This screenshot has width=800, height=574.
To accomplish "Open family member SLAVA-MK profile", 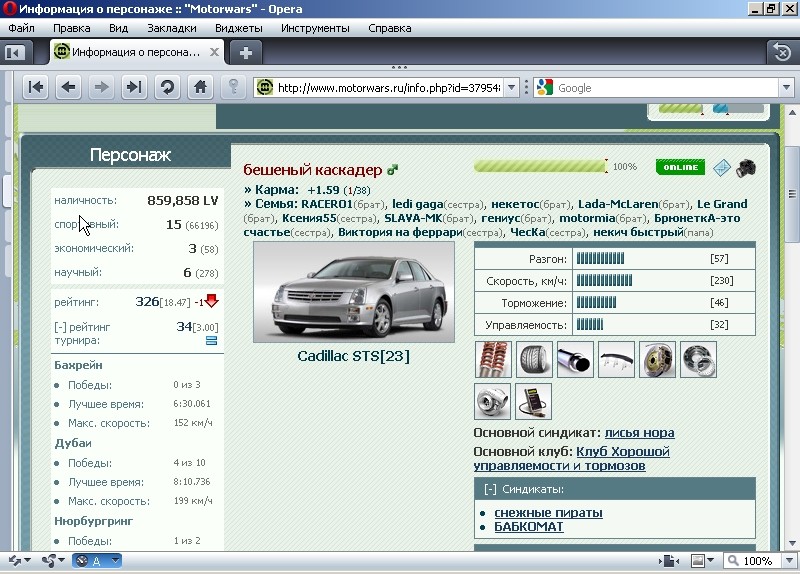I will [x=413, y=218].
